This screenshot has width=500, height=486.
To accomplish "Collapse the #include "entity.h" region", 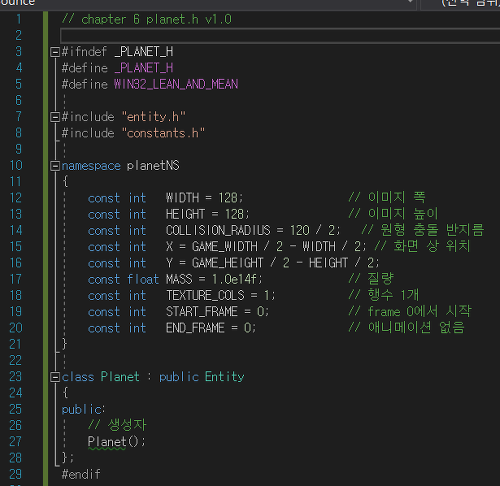I will pos(54,117).
